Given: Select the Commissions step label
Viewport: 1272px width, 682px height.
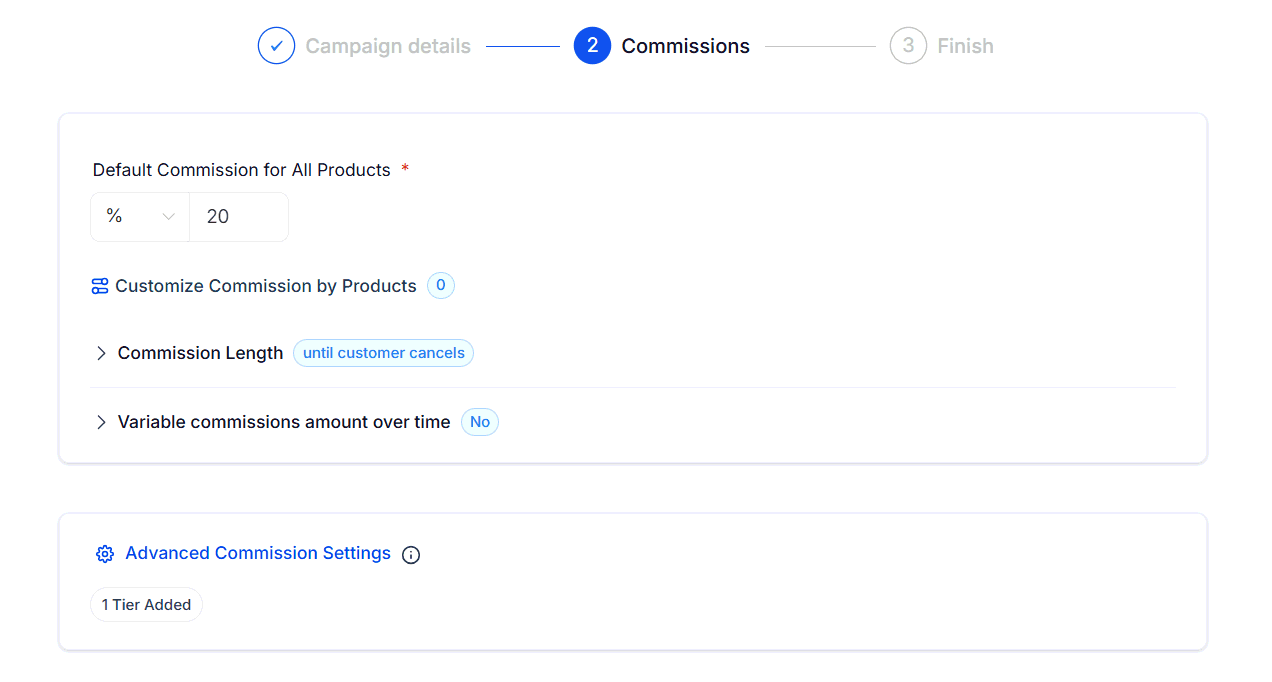Looking at the screenshot, I should [x=685, y=46].
